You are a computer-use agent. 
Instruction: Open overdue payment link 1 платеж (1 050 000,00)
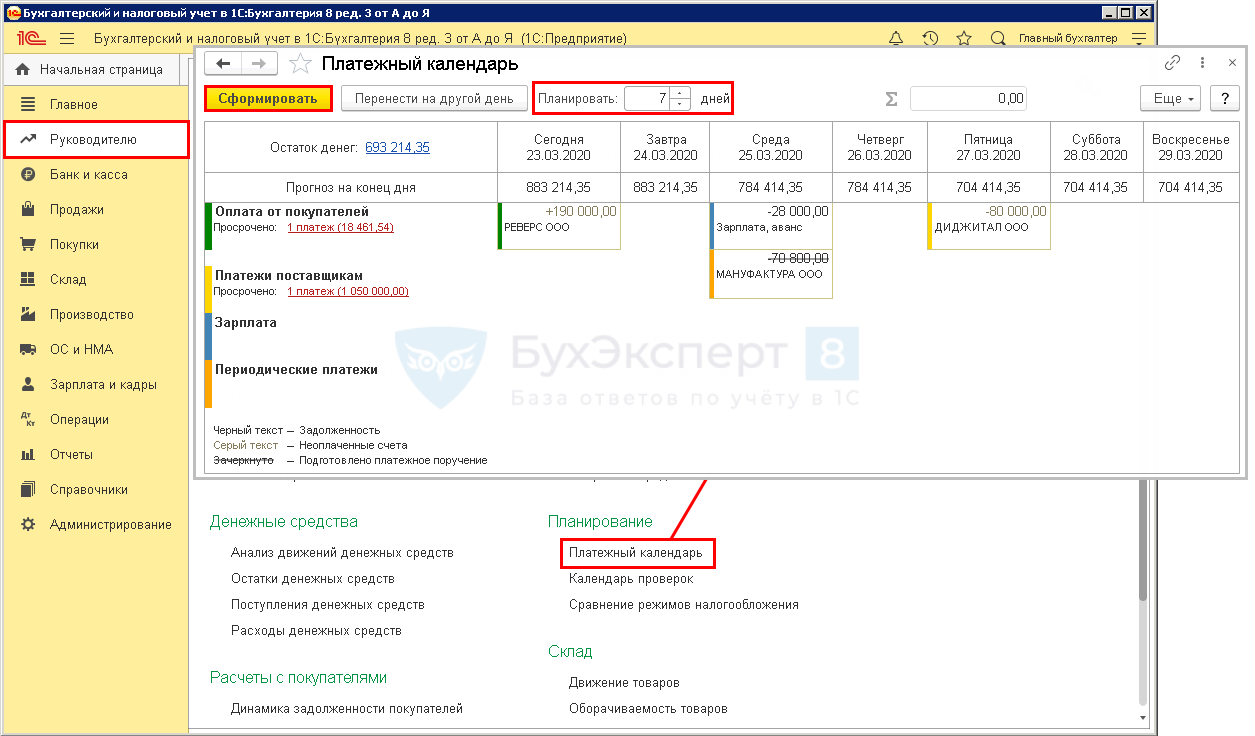click(347, 291)
